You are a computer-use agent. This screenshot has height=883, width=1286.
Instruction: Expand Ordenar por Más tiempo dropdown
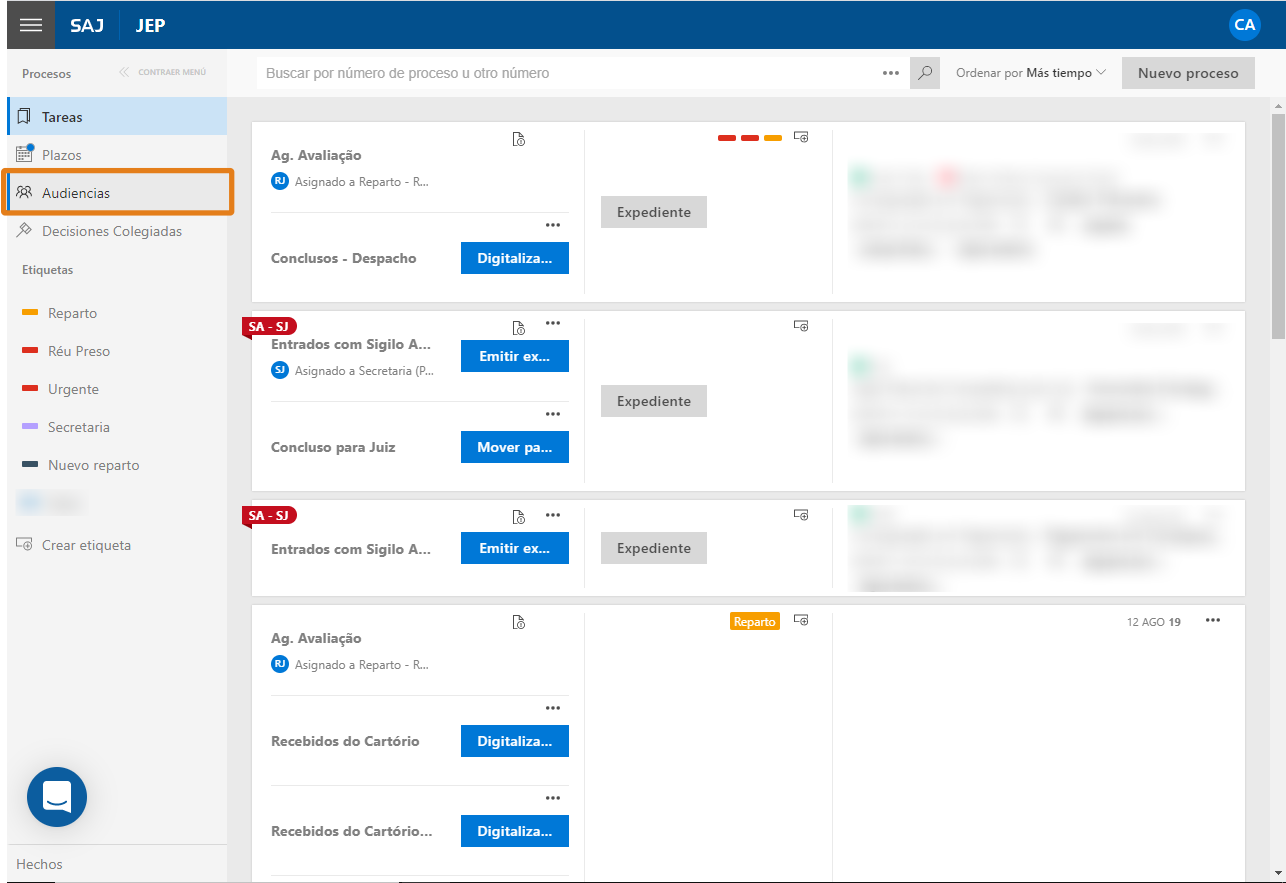click(1031, 73)
